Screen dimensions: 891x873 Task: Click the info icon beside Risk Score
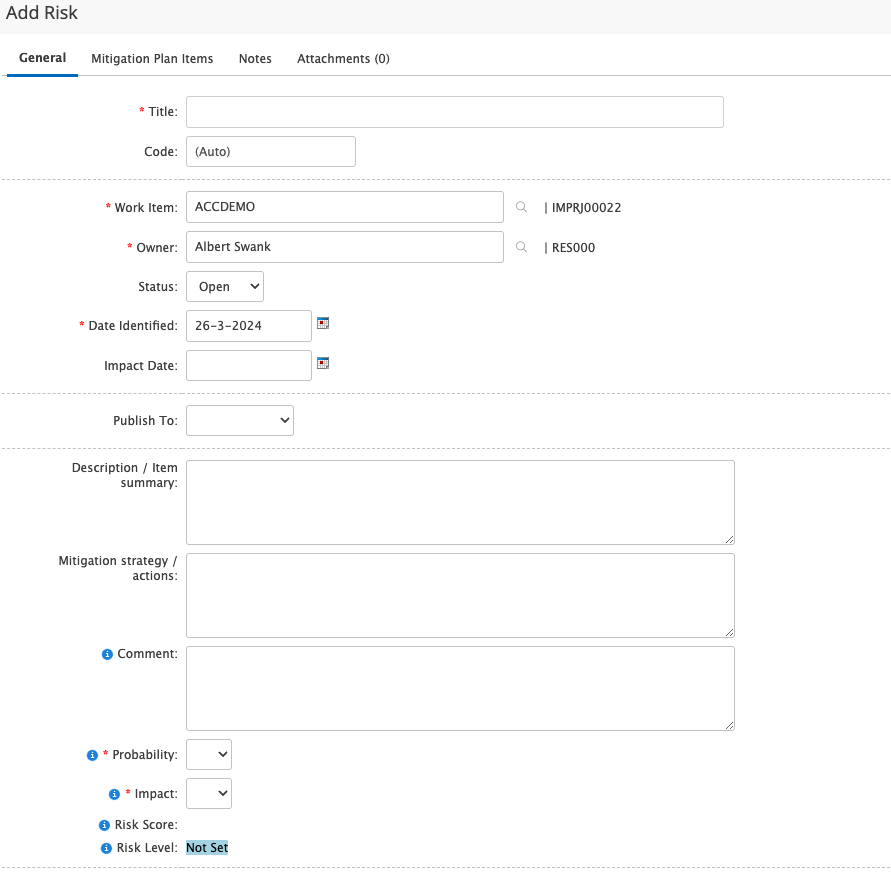104,825
